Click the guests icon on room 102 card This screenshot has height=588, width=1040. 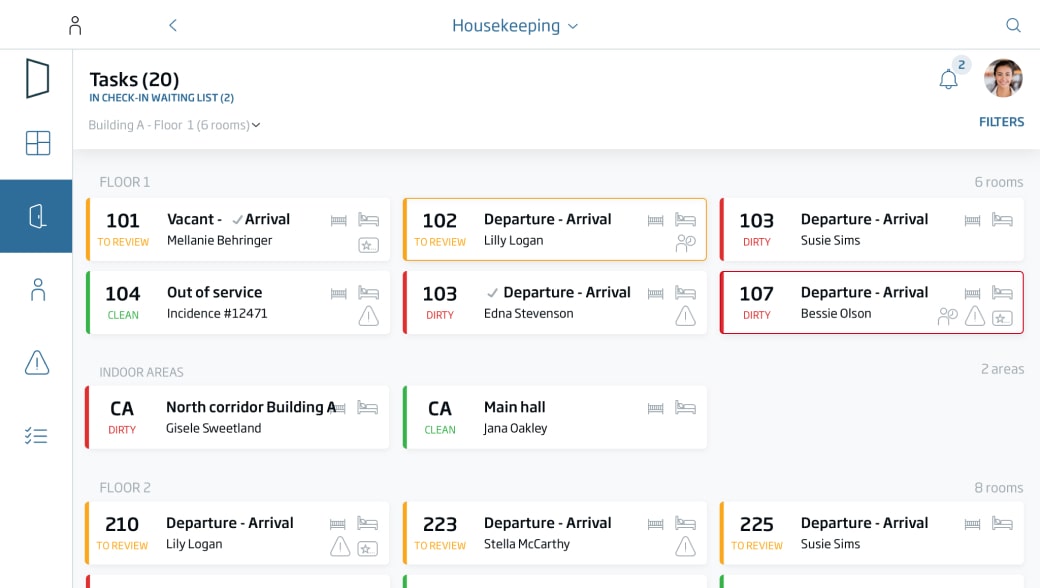click(x=685, y=244)
